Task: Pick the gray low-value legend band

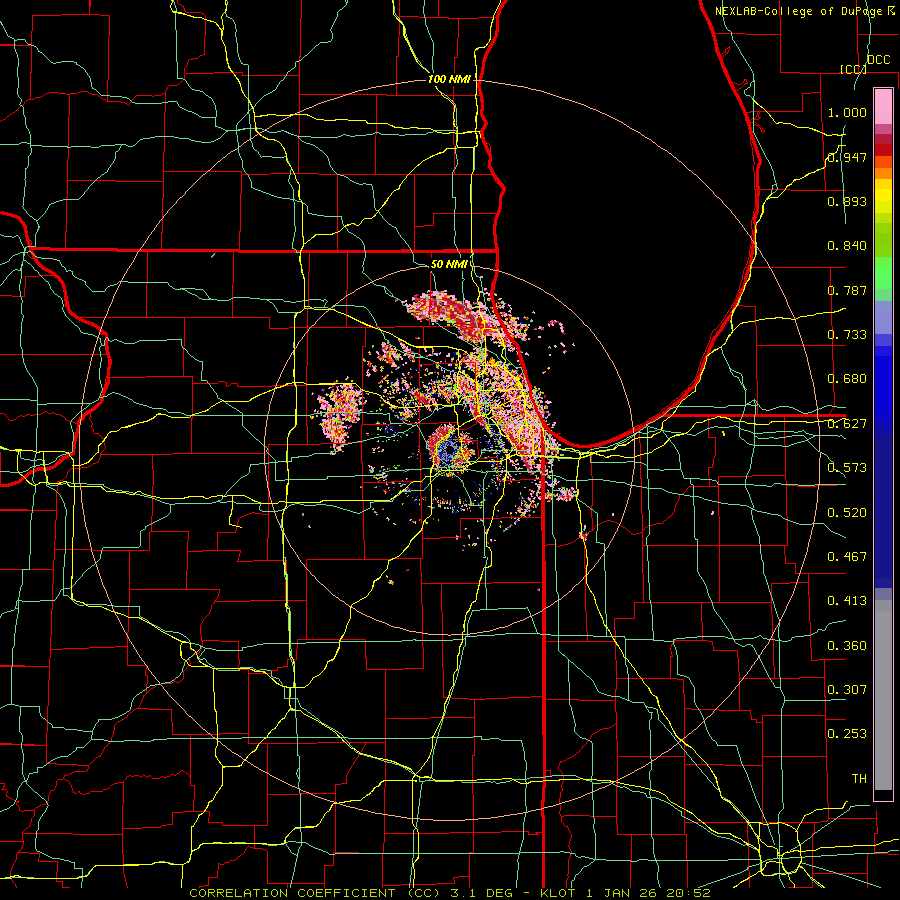Action: click(x=883, y=695)
